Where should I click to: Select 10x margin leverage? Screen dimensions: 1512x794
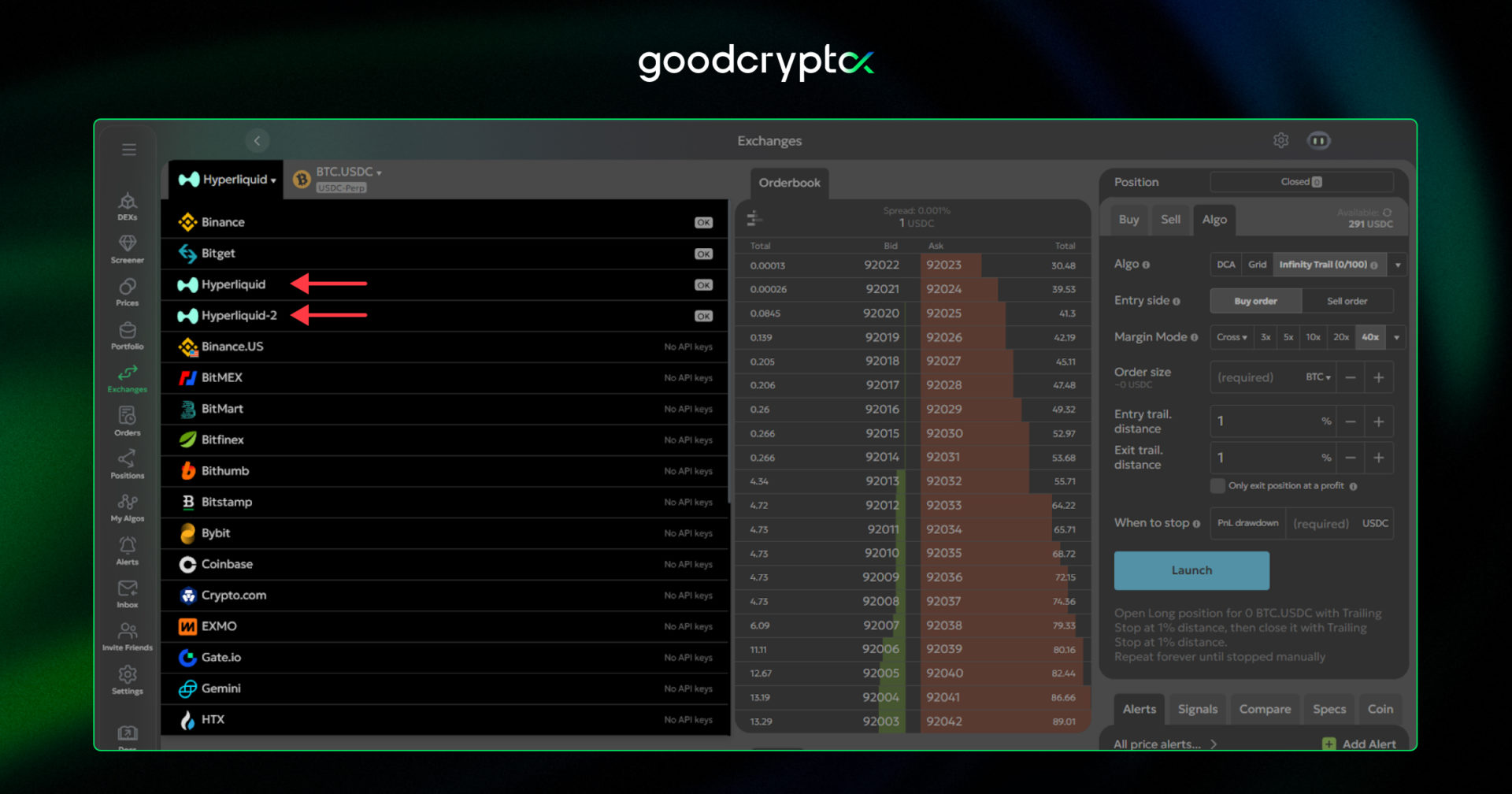click(x=1313, y=337)
